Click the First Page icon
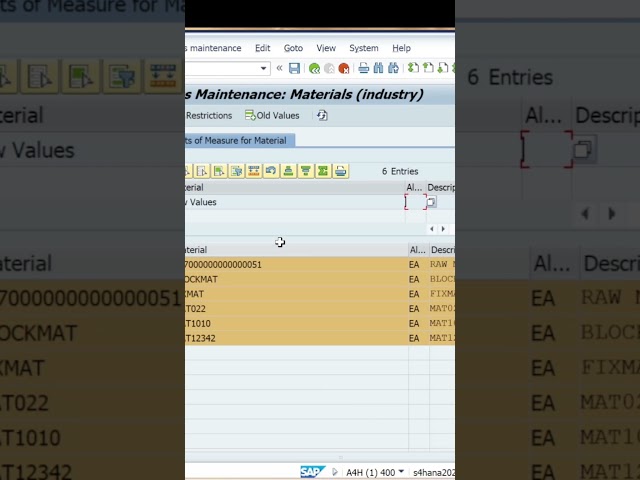This screenshot has width=640, height=480. 413,68
